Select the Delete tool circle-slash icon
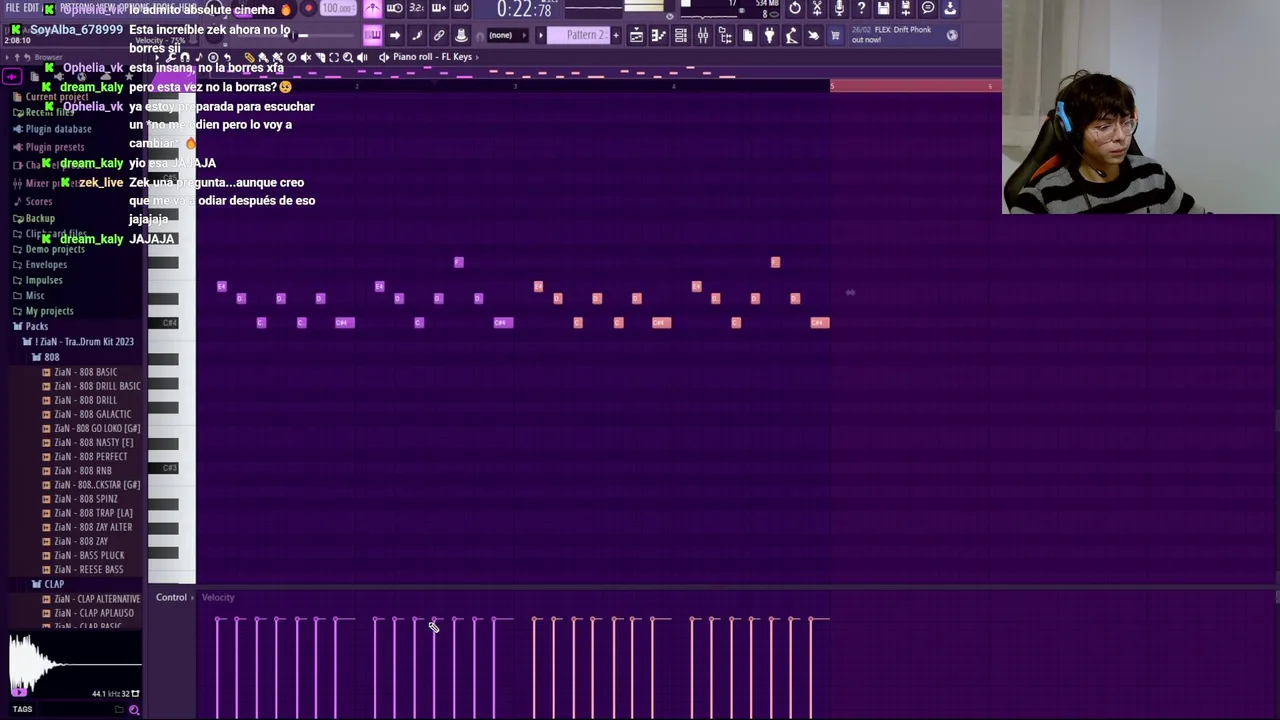1280x720 pixels. 292,57
